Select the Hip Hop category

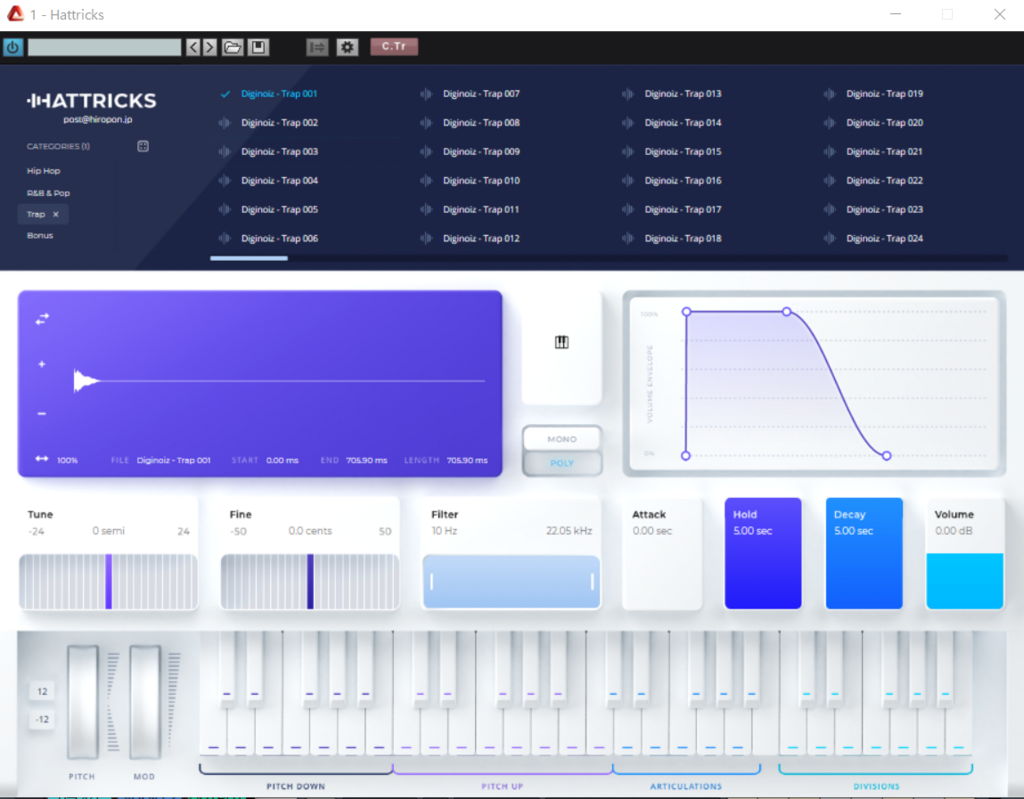[43, 171]
